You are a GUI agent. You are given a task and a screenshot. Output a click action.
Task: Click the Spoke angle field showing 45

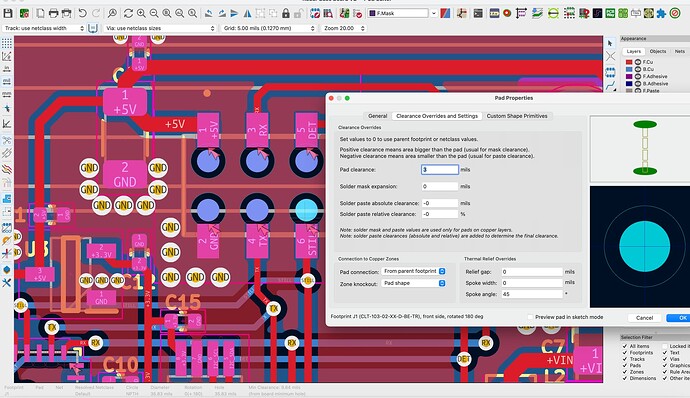click(532, 294)
